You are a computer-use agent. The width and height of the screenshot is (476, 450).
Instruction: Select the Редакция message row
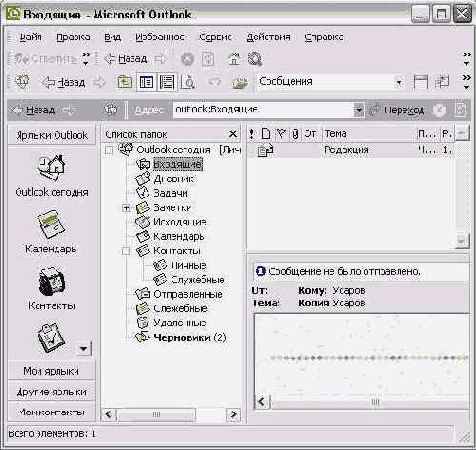tap(351, 150)
